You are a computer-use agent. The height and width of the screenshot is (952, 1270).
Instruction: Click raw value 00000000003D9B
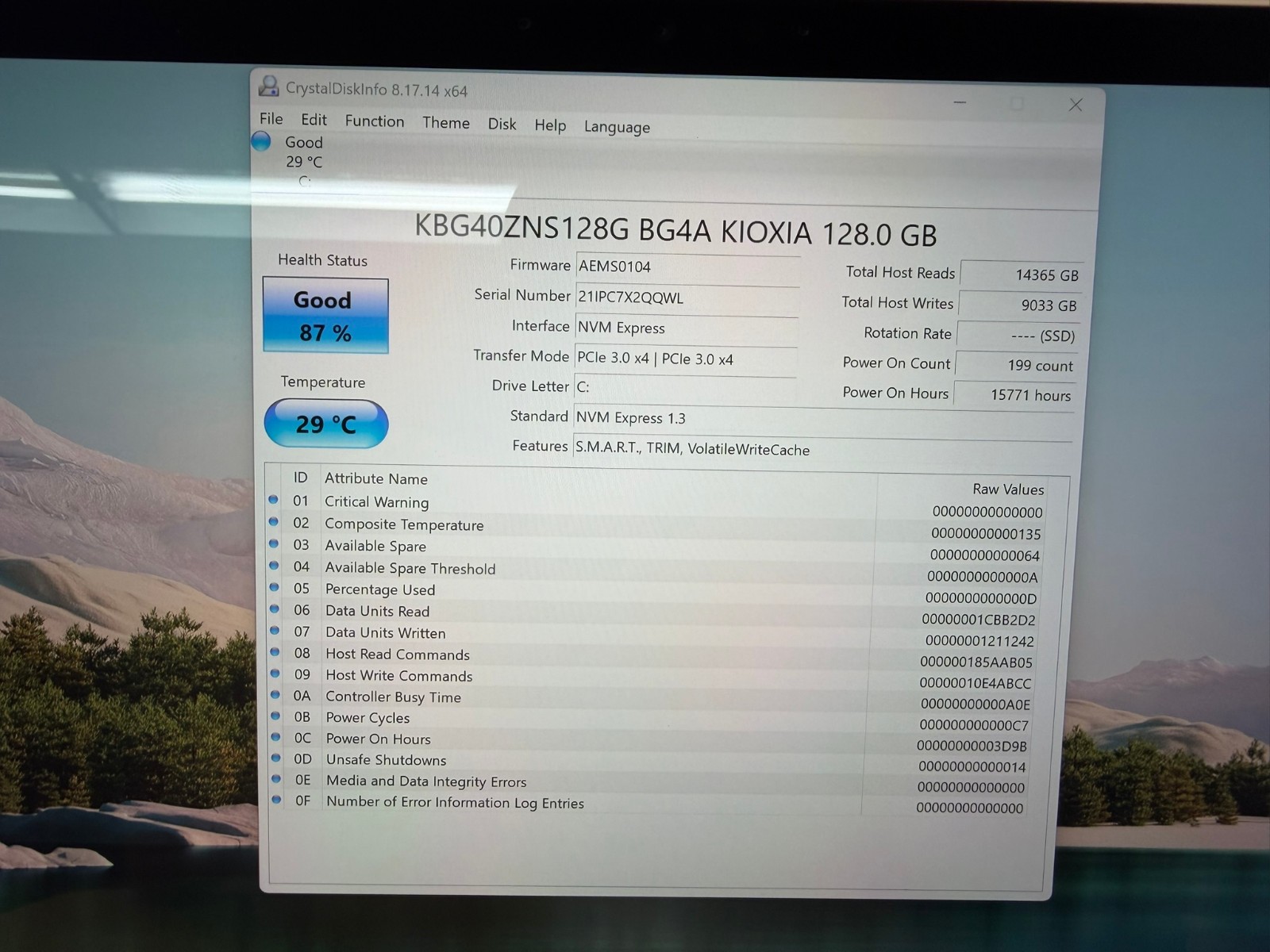pos(972,746)
